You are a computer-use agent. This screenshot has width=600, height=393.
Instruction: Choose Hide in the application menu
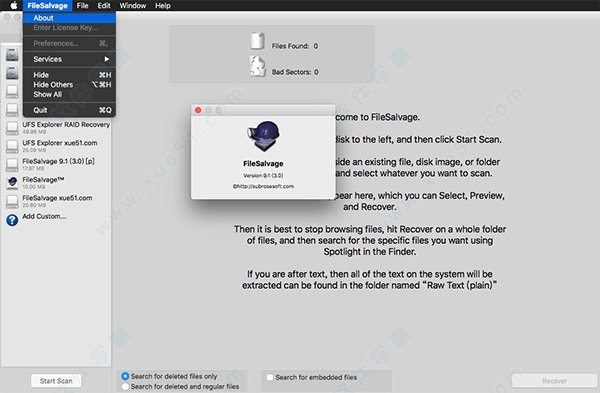[x=69, y=75]
